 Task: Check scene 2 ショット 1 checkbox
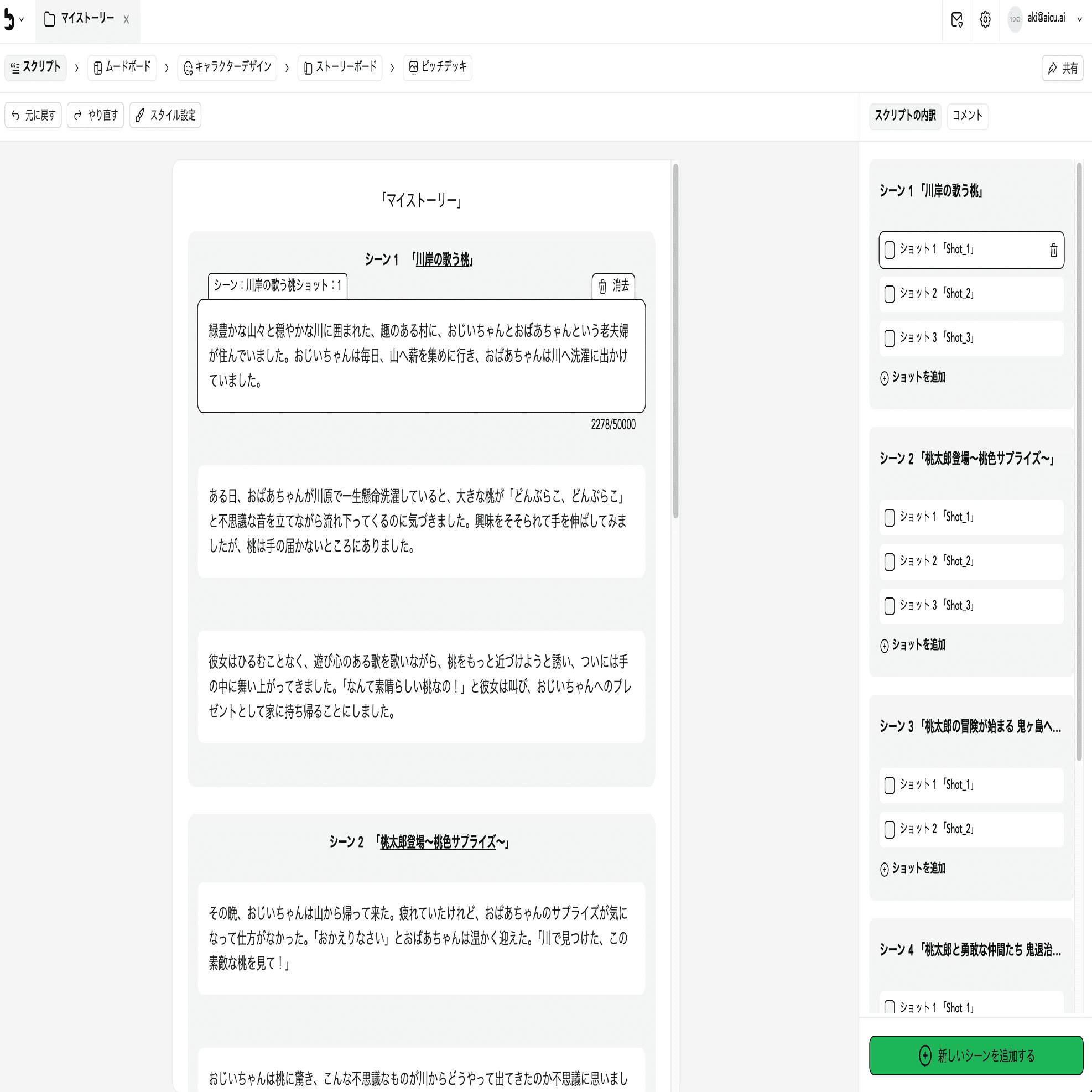tap(889, 518)
